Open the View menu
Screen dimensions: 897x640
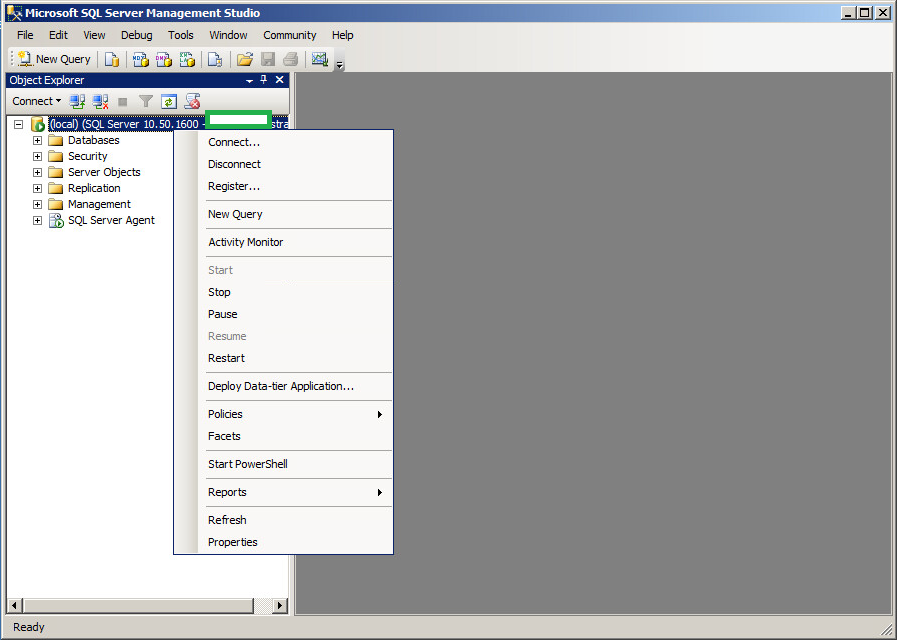click(x=94, y=35)
